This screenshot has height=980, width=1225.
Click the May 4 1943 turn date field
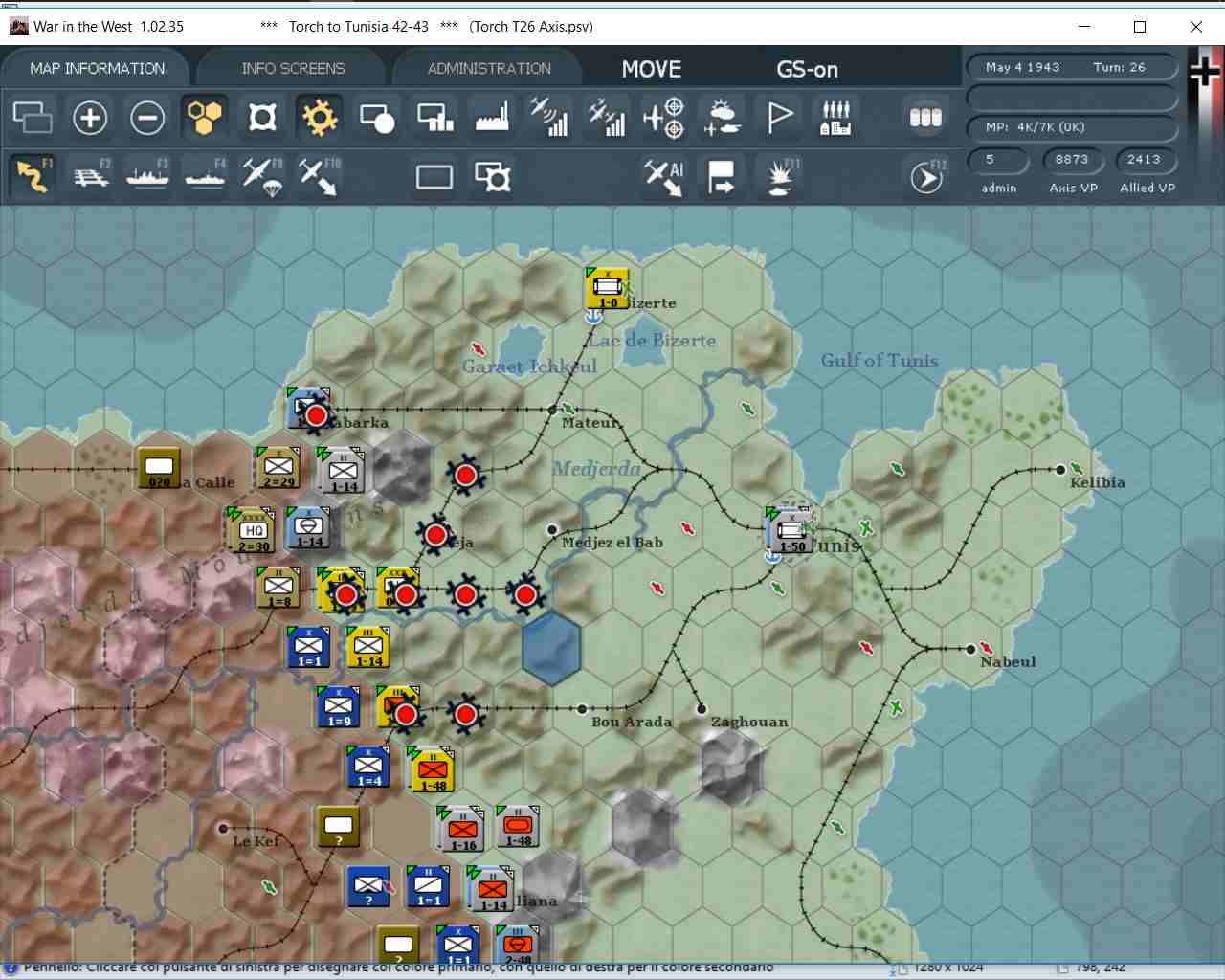(1070, 67)
